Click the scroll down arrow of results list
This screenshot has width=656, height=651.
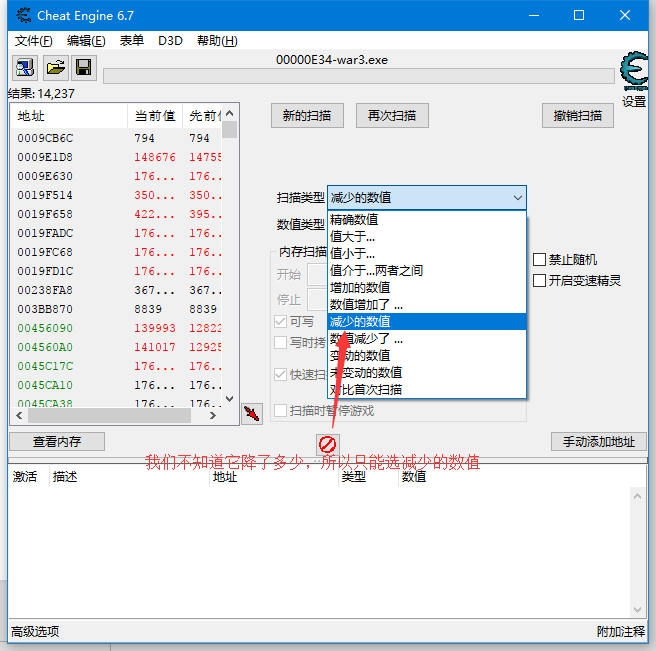(x=229, y=399)
